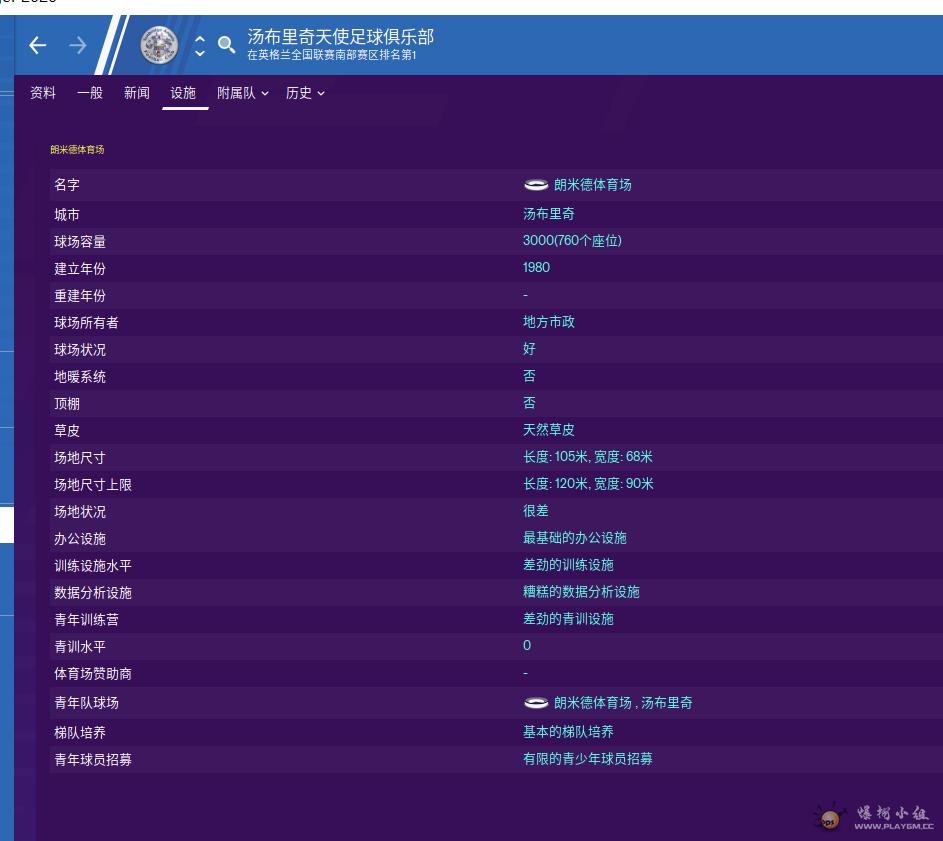Click the 青年训练营 row label
Screen dimensions: 943x841
[x=87, y=620]
